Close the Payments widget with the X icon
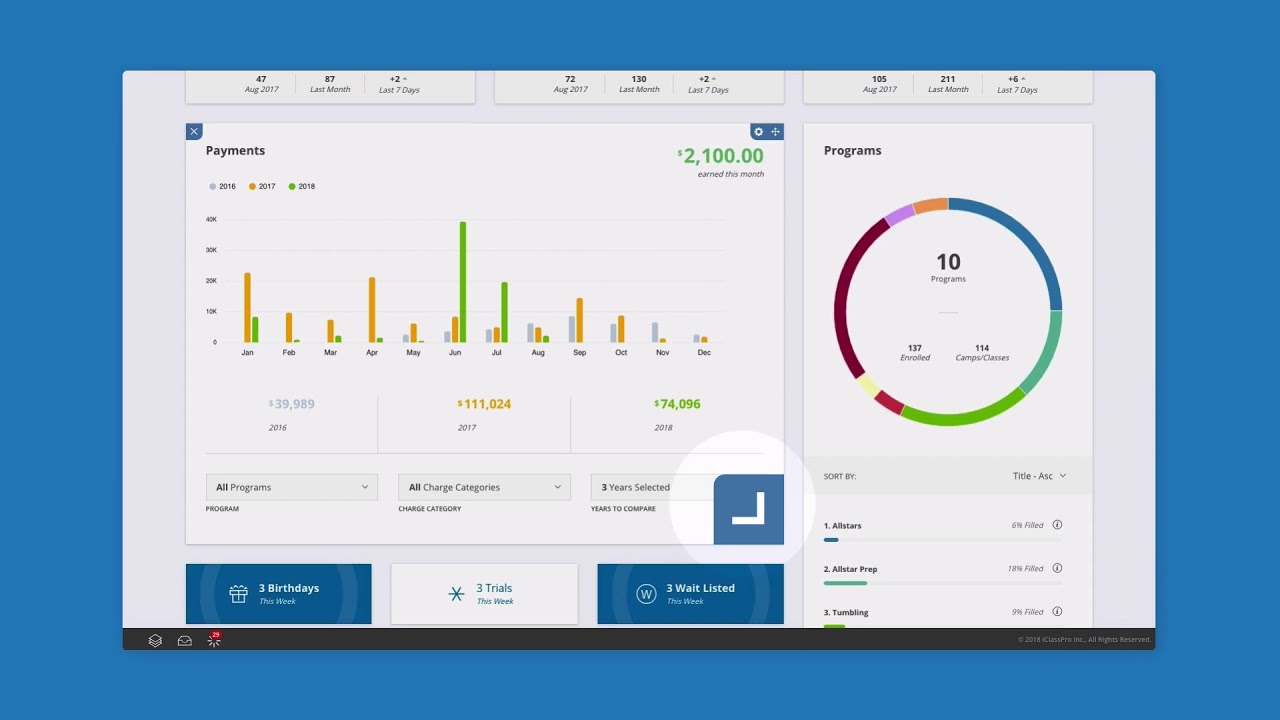The width and height of the screenshot is (1280, 720). point(194,131)
